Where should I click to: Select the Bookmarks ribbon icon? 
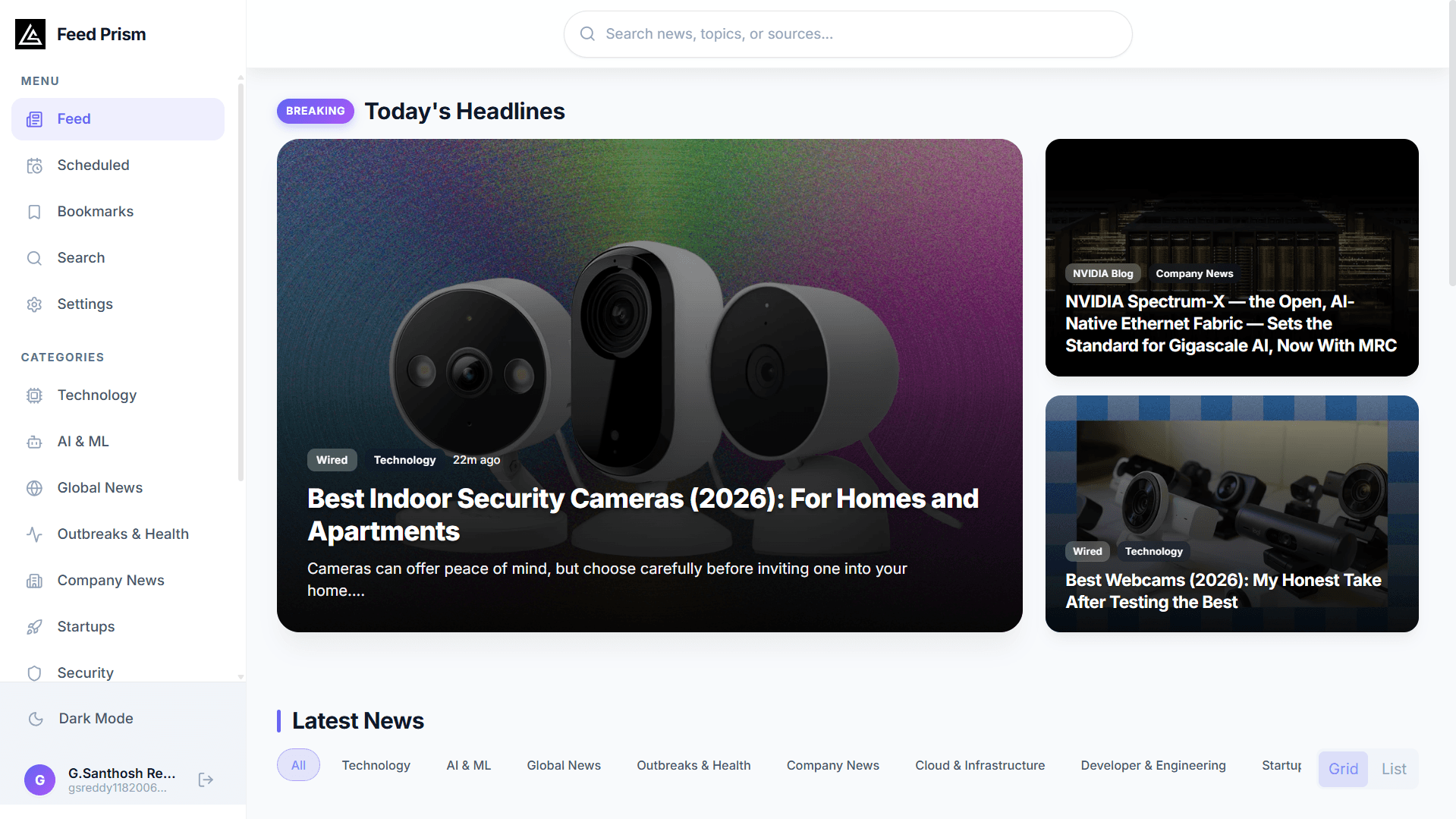coord(34,212)
